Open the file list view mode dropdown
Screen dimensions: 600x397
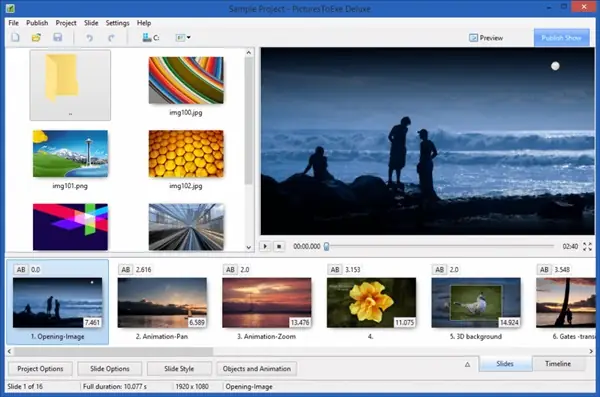pos(183,38)
